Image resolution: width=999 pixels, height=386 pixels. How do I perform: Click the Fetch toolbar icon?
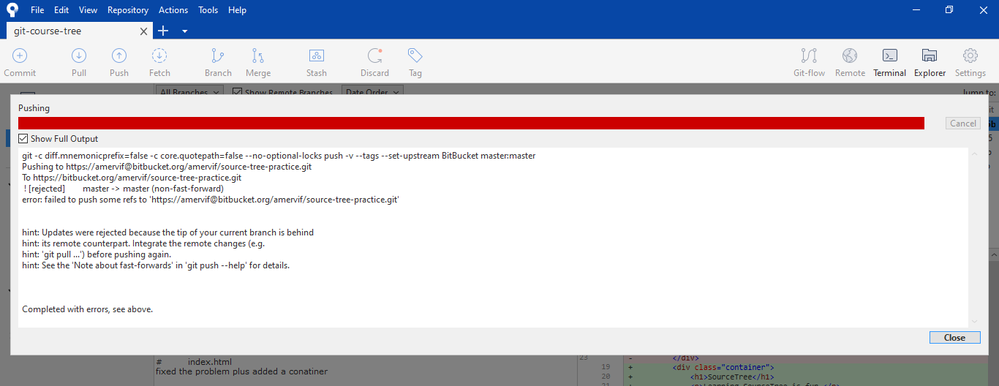(x=159, y=55)
